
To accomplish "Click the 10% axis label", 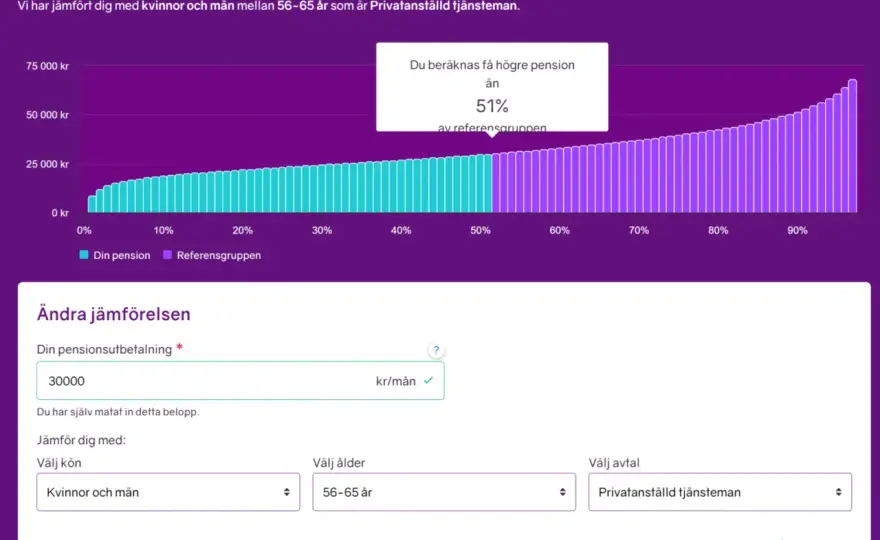I will 163,230.
